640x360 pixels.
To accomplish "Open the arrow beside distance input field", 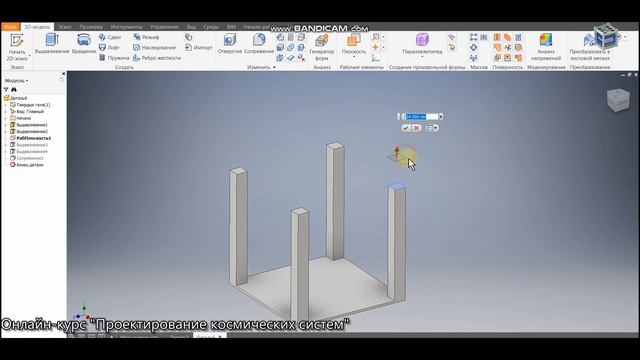I will point(441,117).
